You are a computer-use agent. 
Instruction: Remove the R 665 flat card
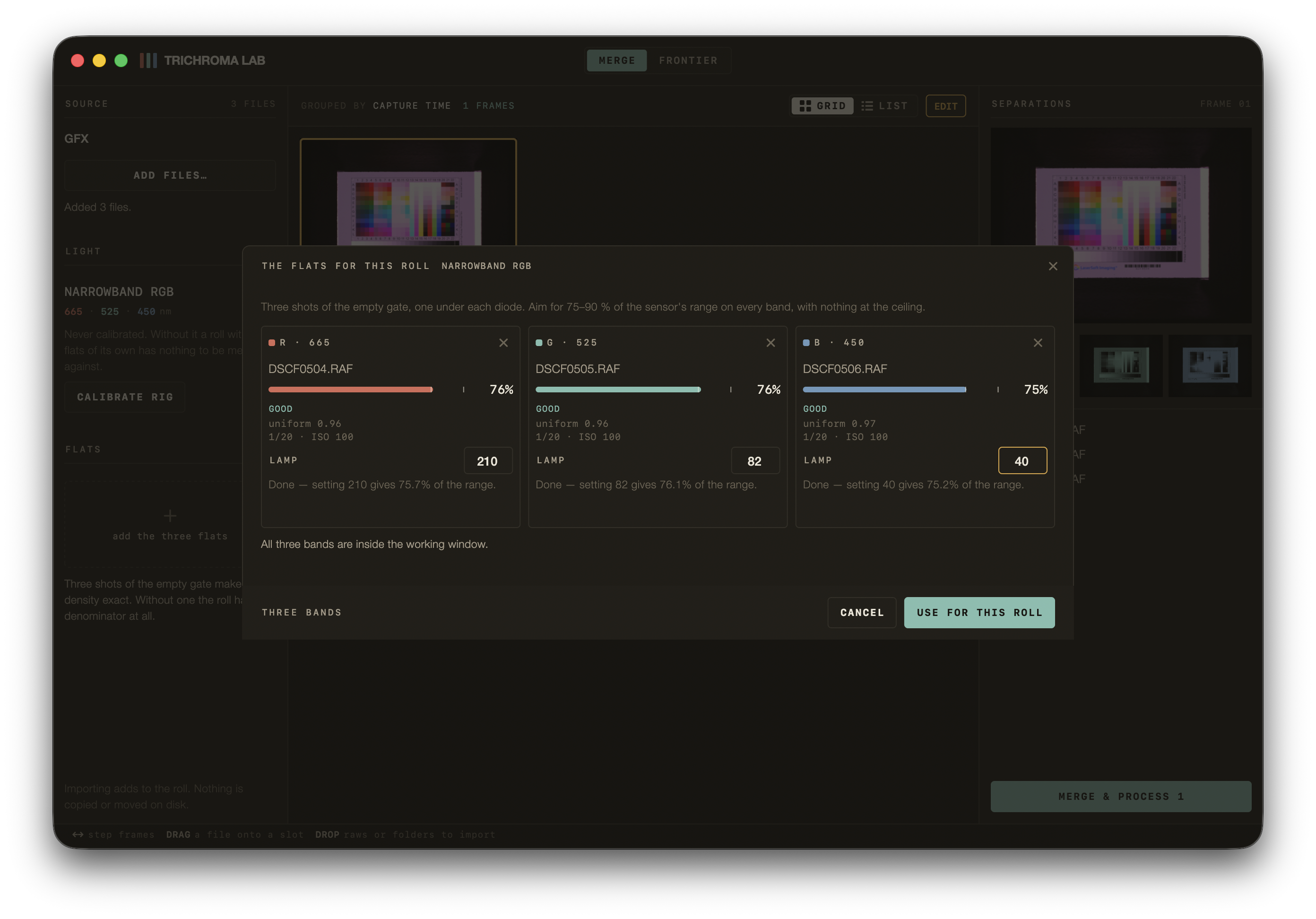pyautogui.click(x=503, y=343)
